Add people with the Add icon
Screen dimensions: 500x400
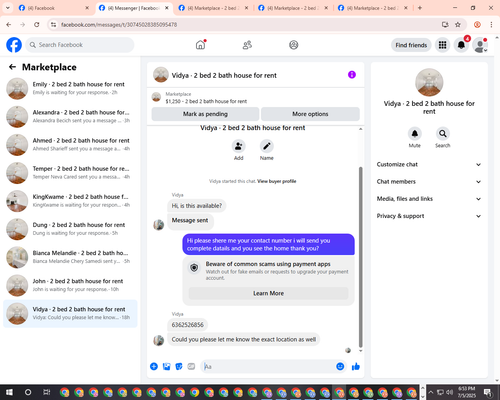[238, 146]
